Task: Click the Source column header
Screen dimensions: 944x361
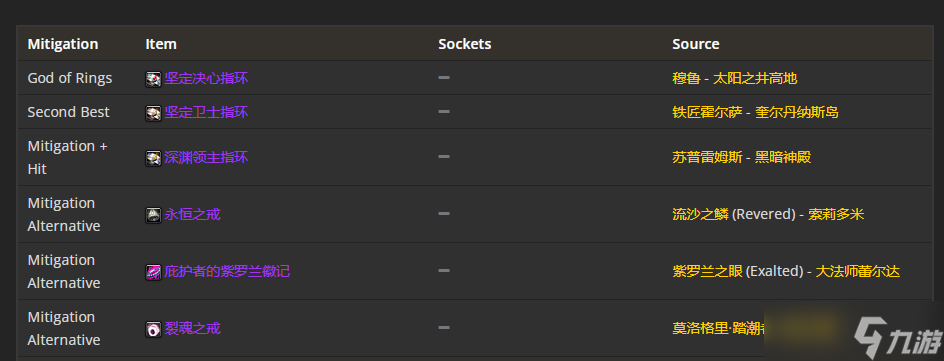Action: point(696,44)
